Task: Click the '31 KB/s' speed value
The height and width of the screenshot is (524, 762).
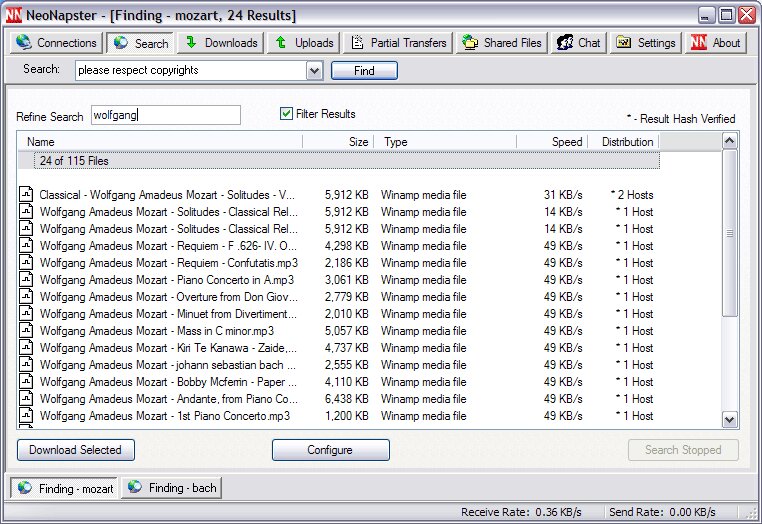Action: click(563, 195)
